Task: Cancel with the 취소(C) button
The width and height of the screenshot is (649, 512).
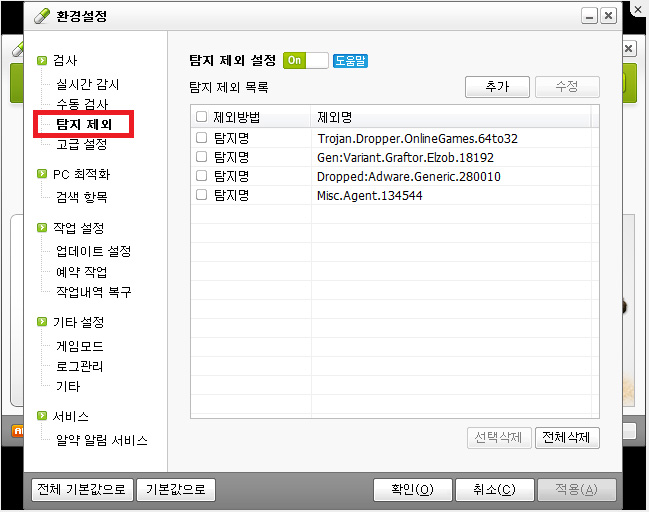Action: point(494,490)
